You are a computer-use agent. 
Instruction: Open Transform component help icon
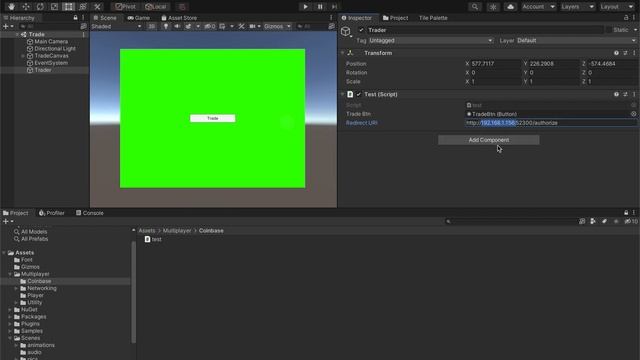pyautogui.click(x=616, y=53)
